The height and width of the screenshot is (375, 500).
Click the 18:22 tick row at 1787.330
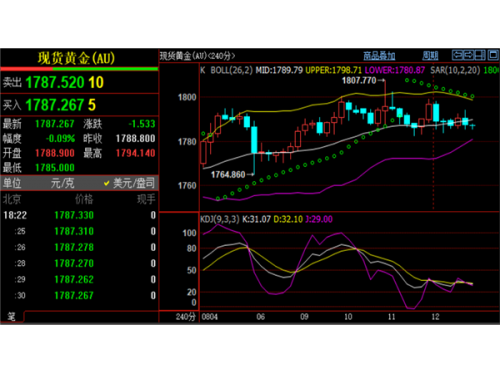pos(79,215)
